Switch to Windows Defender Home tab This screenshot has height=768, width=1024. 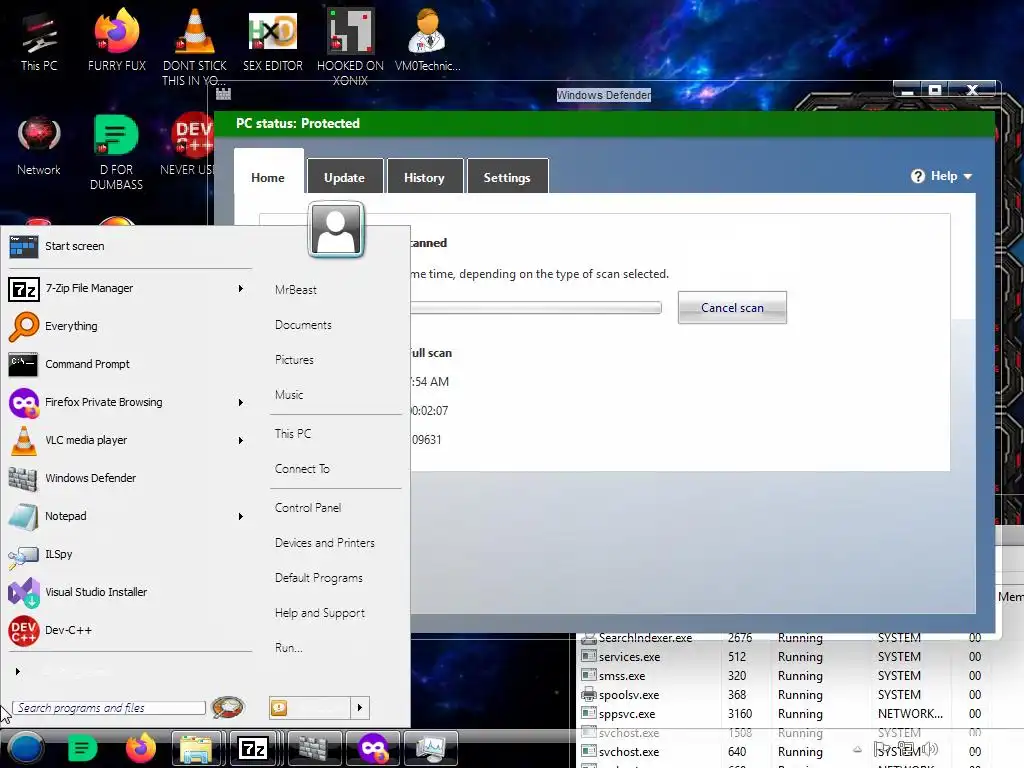pos(268,173)
